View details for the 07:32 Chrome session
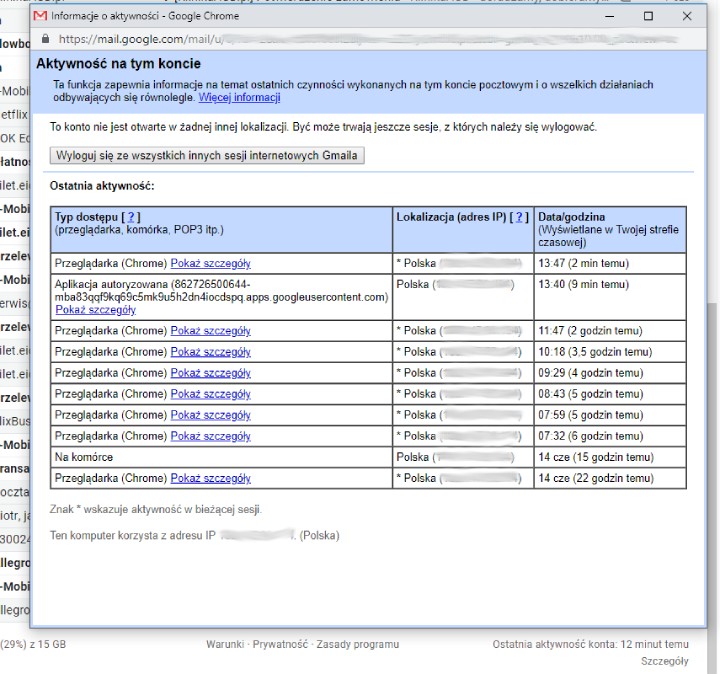Screen dimensions: 720x674 click(210, 436)
